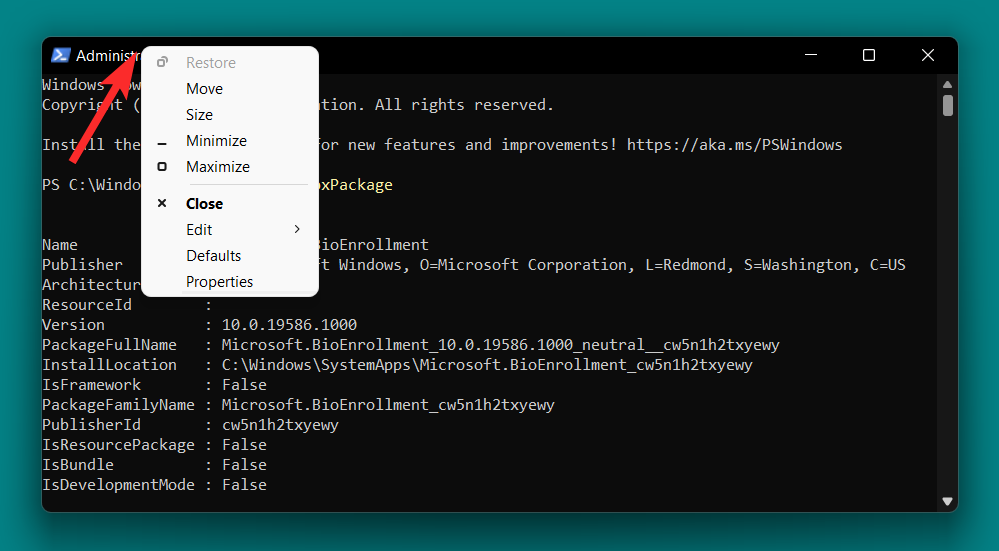
Task: Click the scrollbar down arrow
Action: (947, 501)
